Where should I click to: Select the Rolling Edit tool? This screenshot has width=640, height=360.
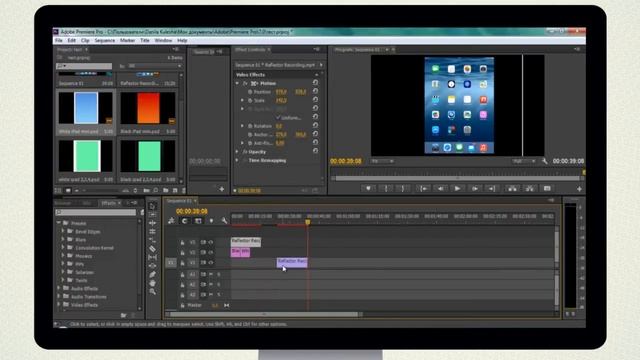(x=153, y=232)
